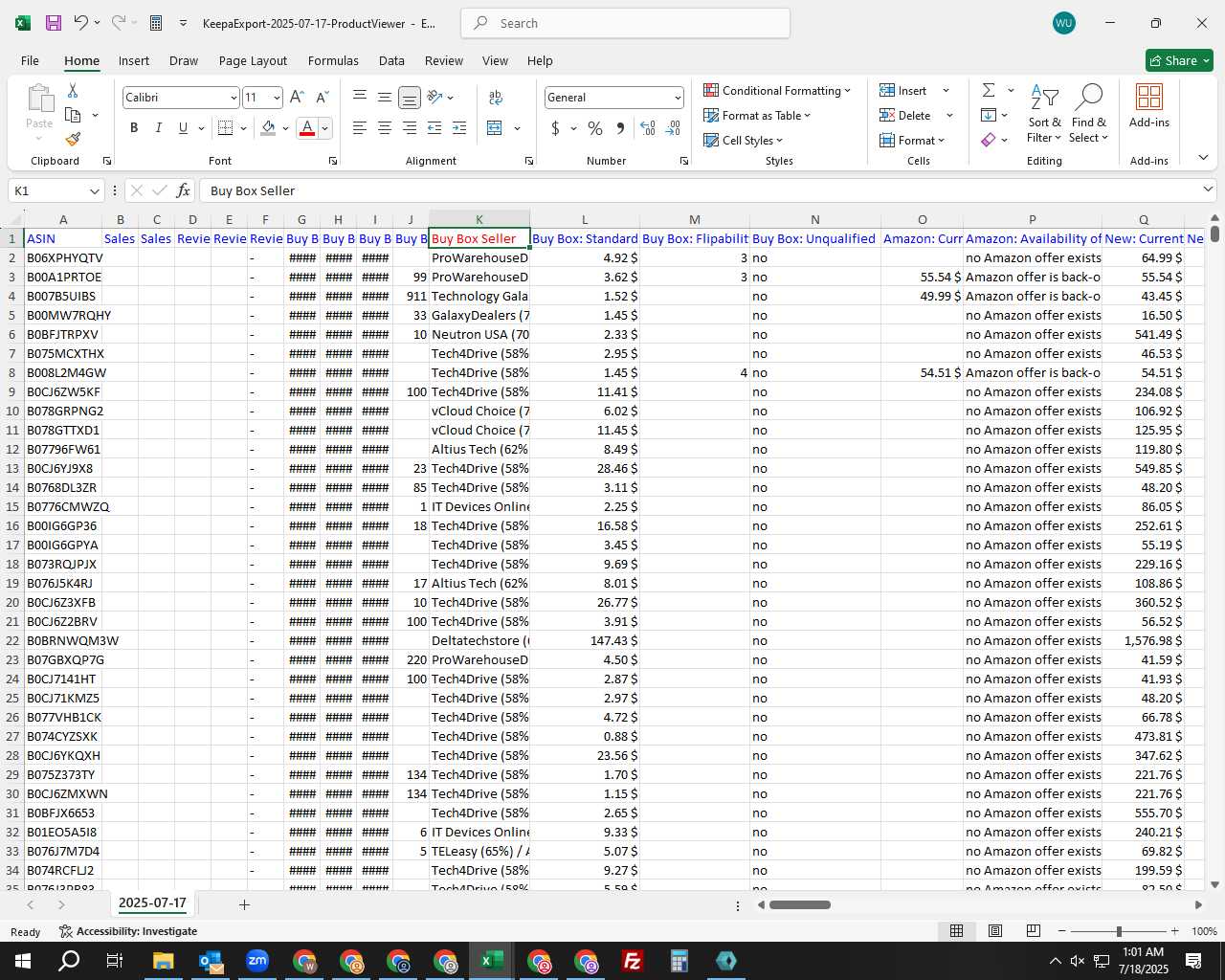Open the Add-ins icon in the ribbon
1225x980 pixels.
click(1148, 105)
